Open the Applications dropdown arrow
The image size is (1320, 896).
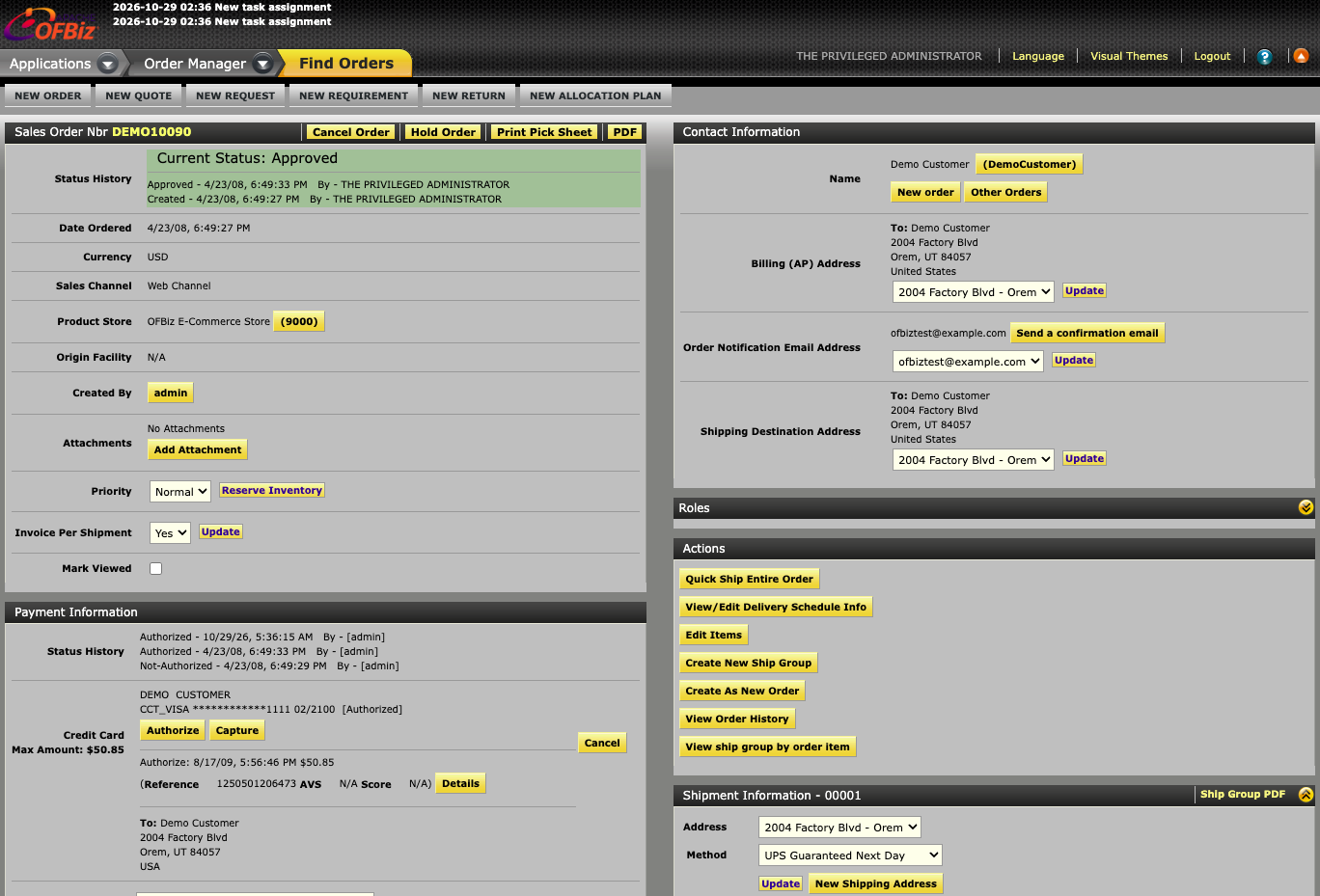(x=108, y=64)
